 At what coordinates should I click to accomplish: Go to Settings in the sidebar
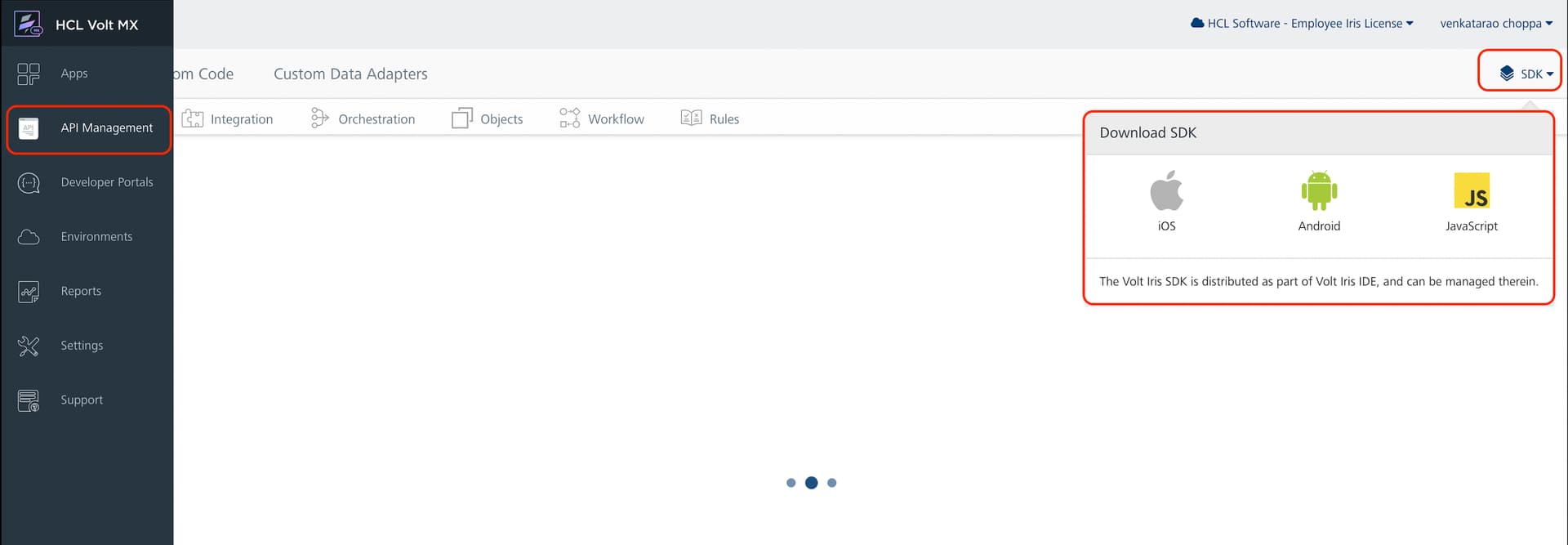pyautogui.click(x=82, y=346)
